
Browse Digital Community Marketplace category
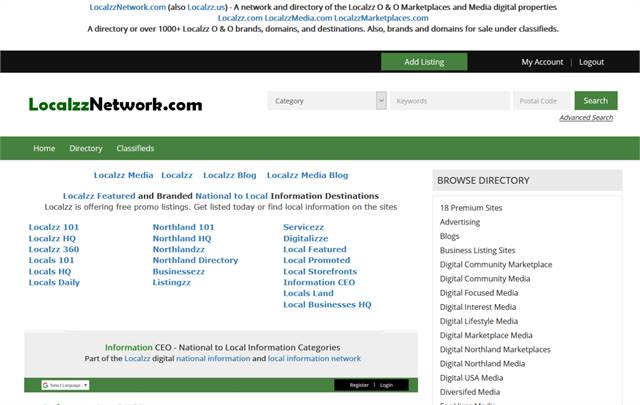(496, 265)
